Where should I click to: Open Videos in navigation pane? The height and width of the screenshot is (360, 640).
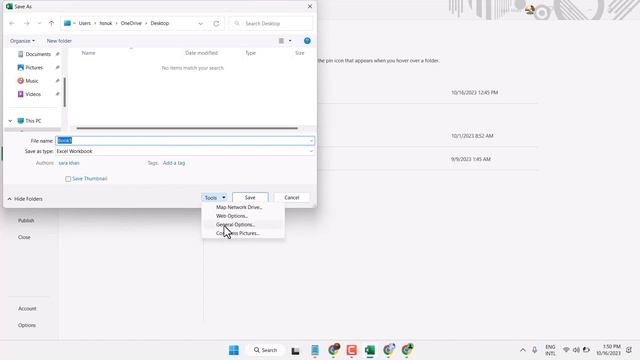click(33, 94)
